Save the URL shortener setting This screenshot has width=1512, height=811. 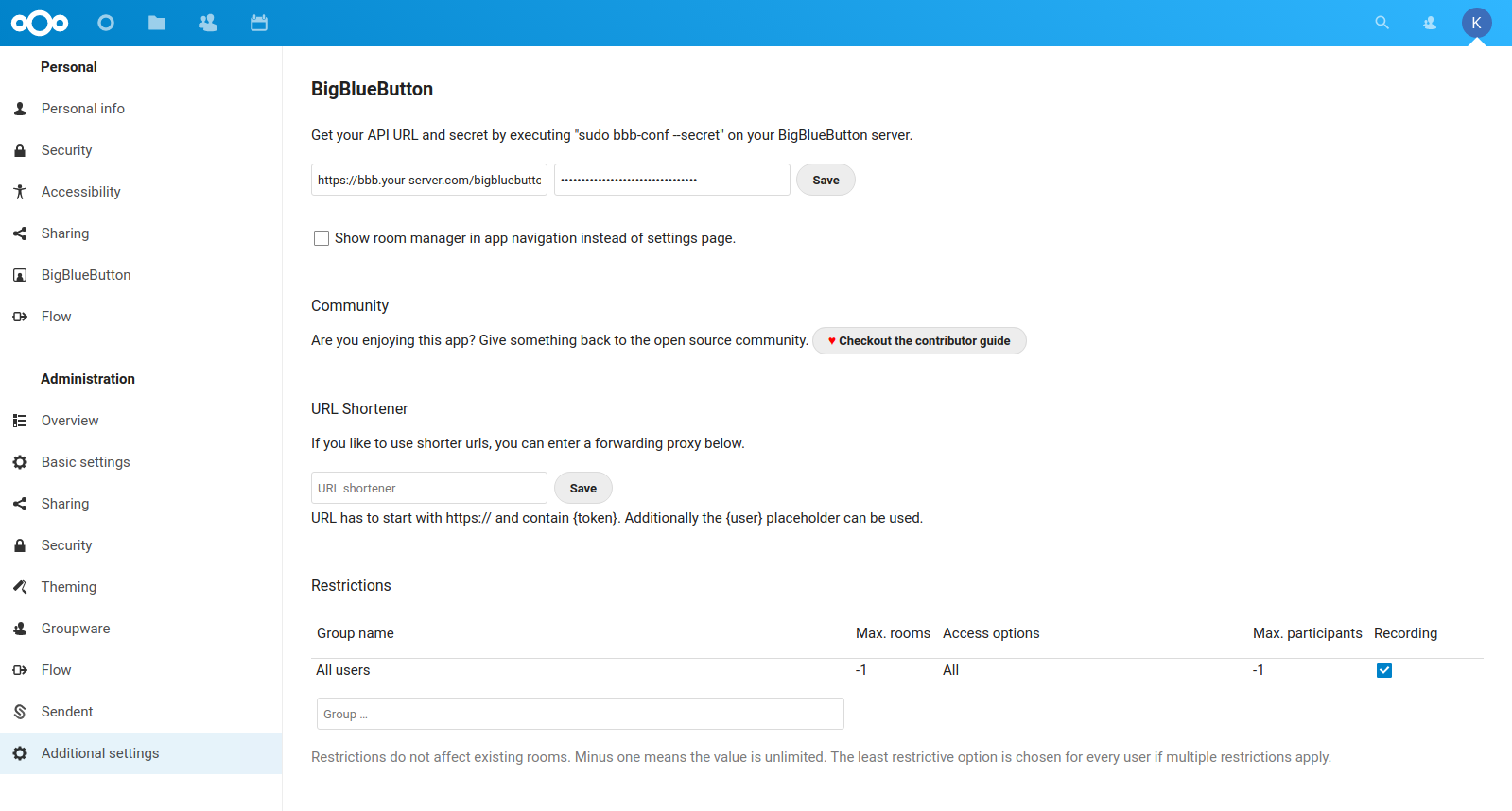pyautogui.click(x=582, y=488)
